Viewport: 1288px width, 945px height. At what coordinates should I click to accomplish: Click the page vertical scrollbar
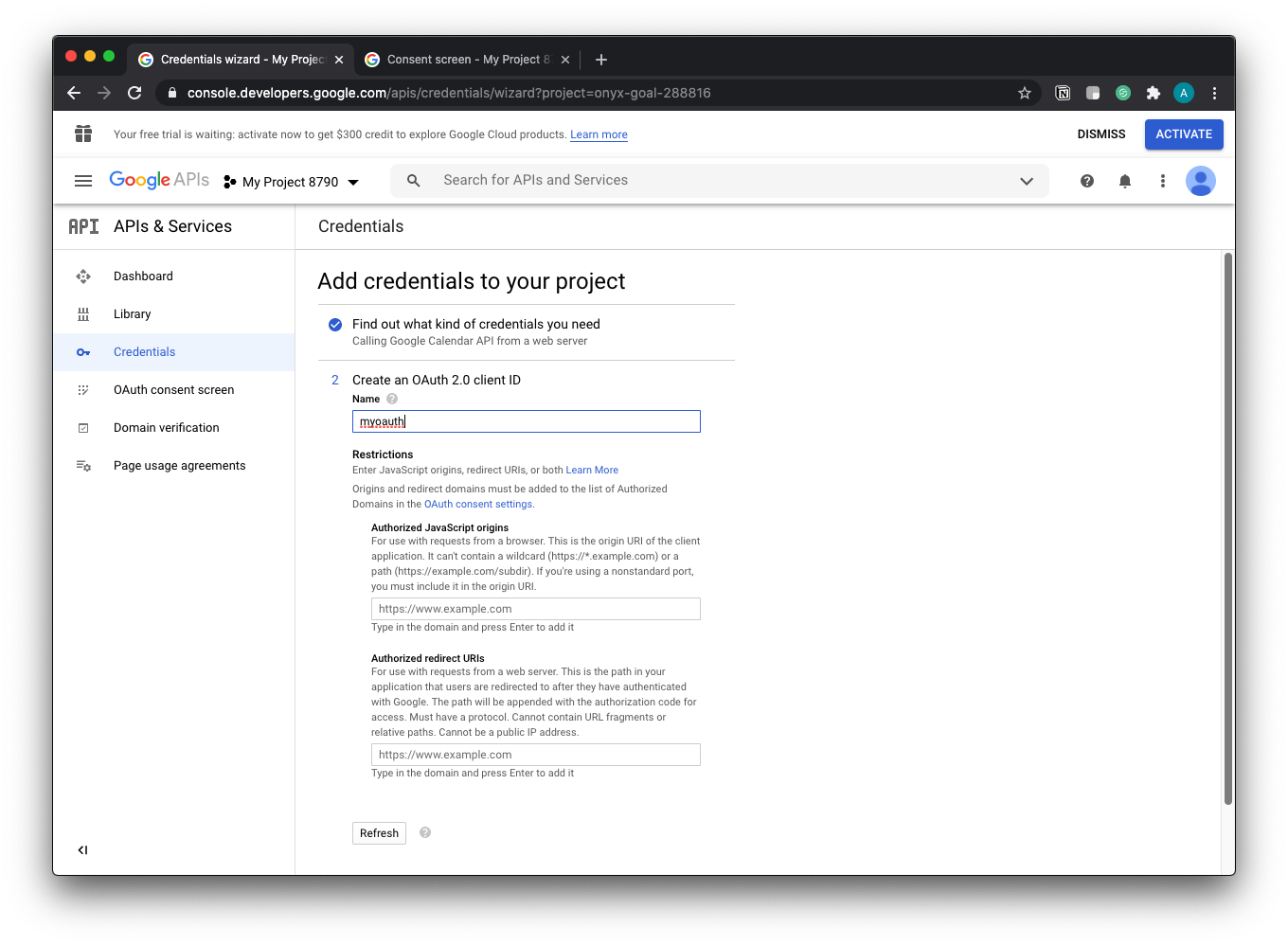(x=1228, y=528)
